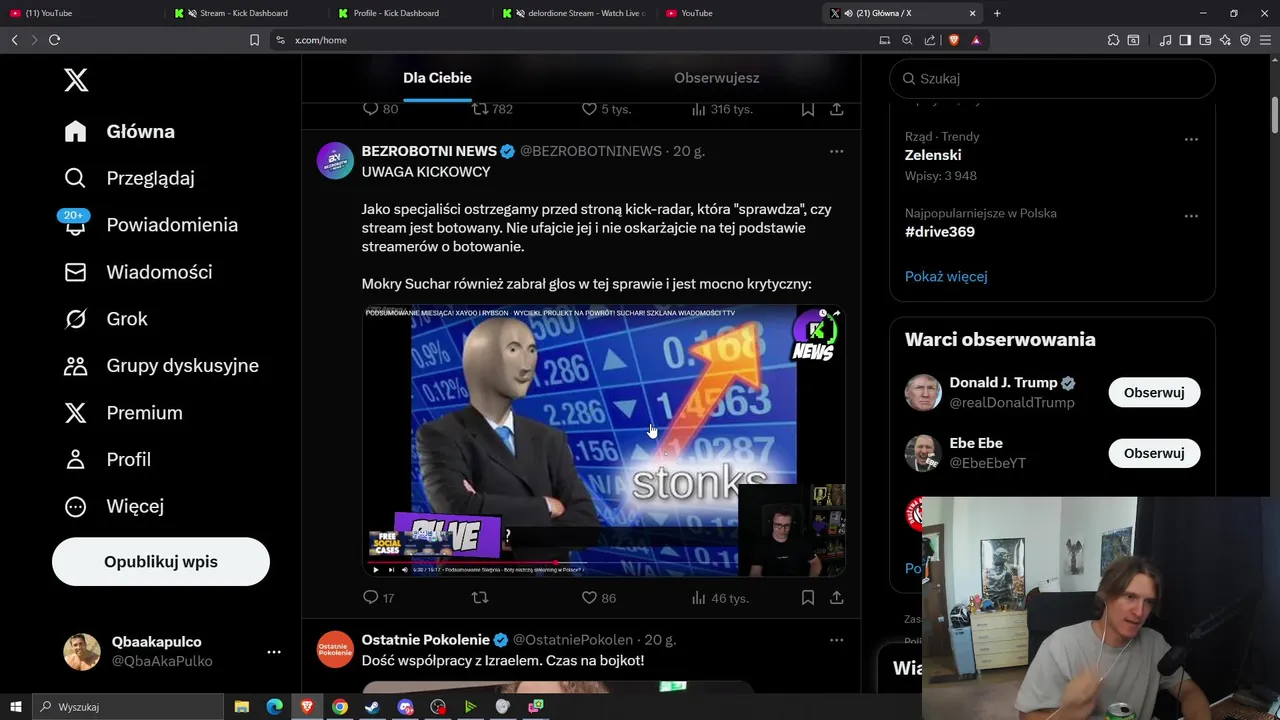Click the Opublikuj wpis button
1280x720 pixels.
click(x=161, y=562)
